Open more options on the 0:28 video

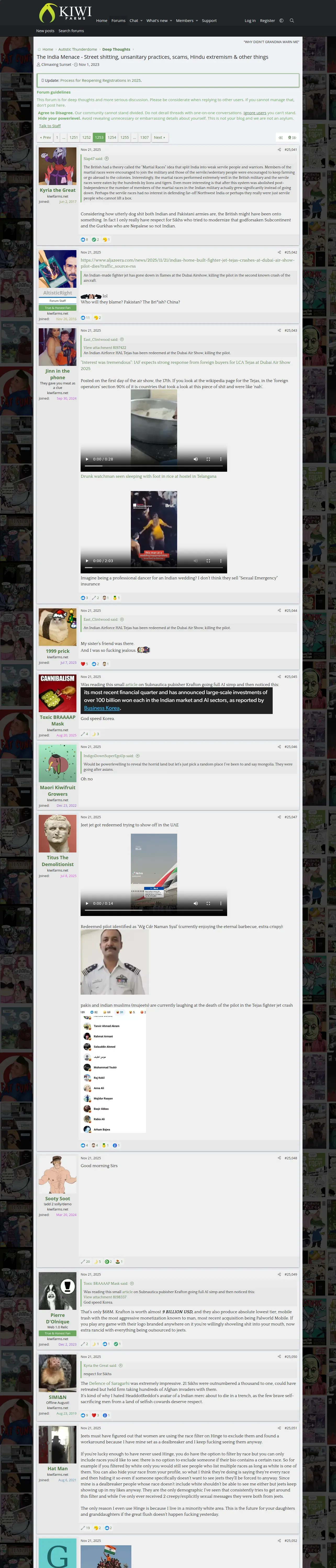(x=221, y=460)
